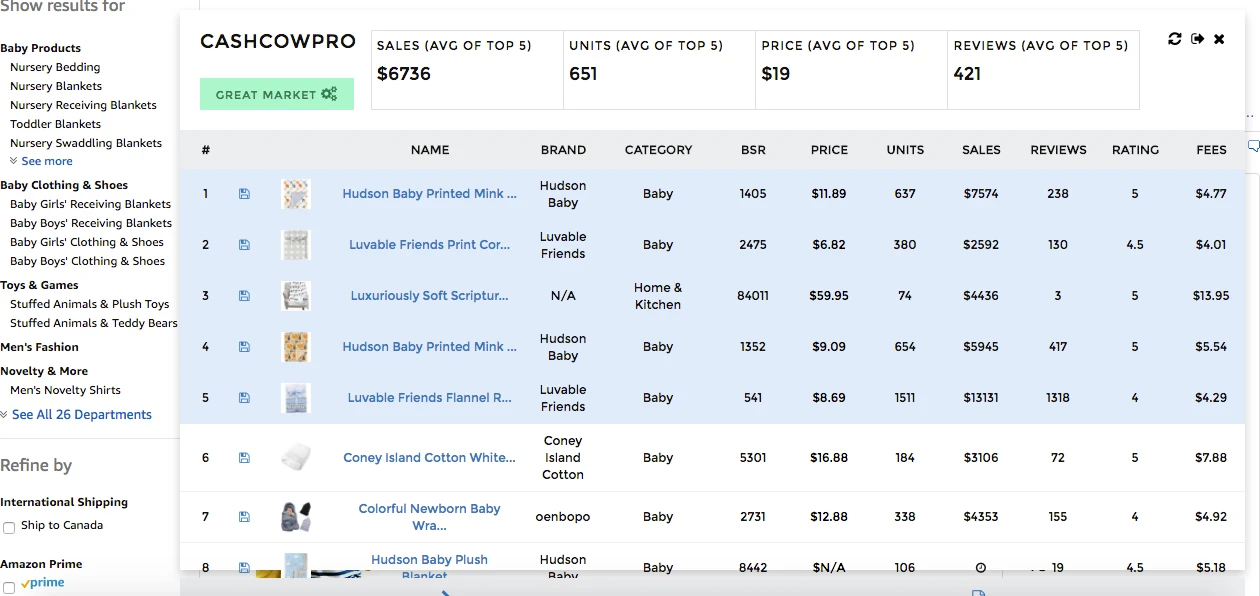
Task: Open Baby Boys' Clothing & Shoes
Action: click(87, 261)
